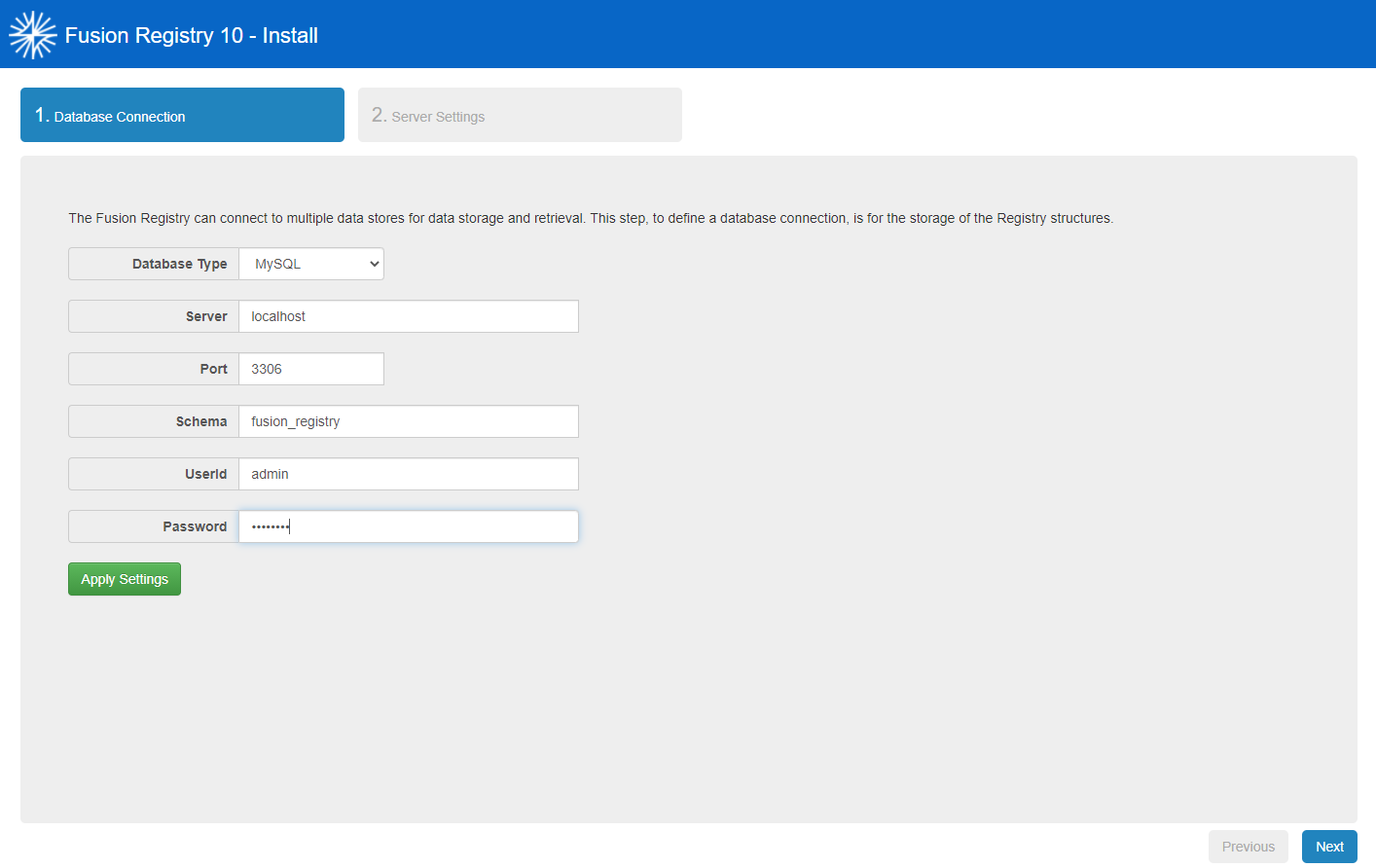Select the Database Connection step tab

coord(182,115)
